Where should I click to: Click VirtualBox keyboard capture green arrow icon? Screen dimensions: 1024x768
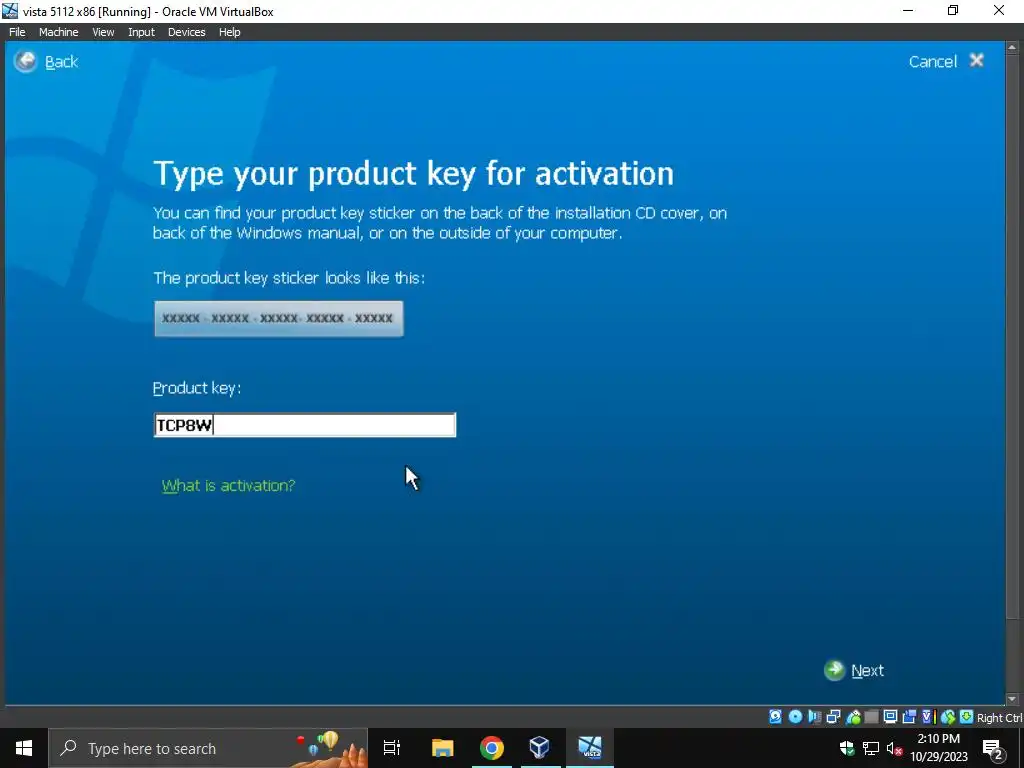click(x=967, y=717)
